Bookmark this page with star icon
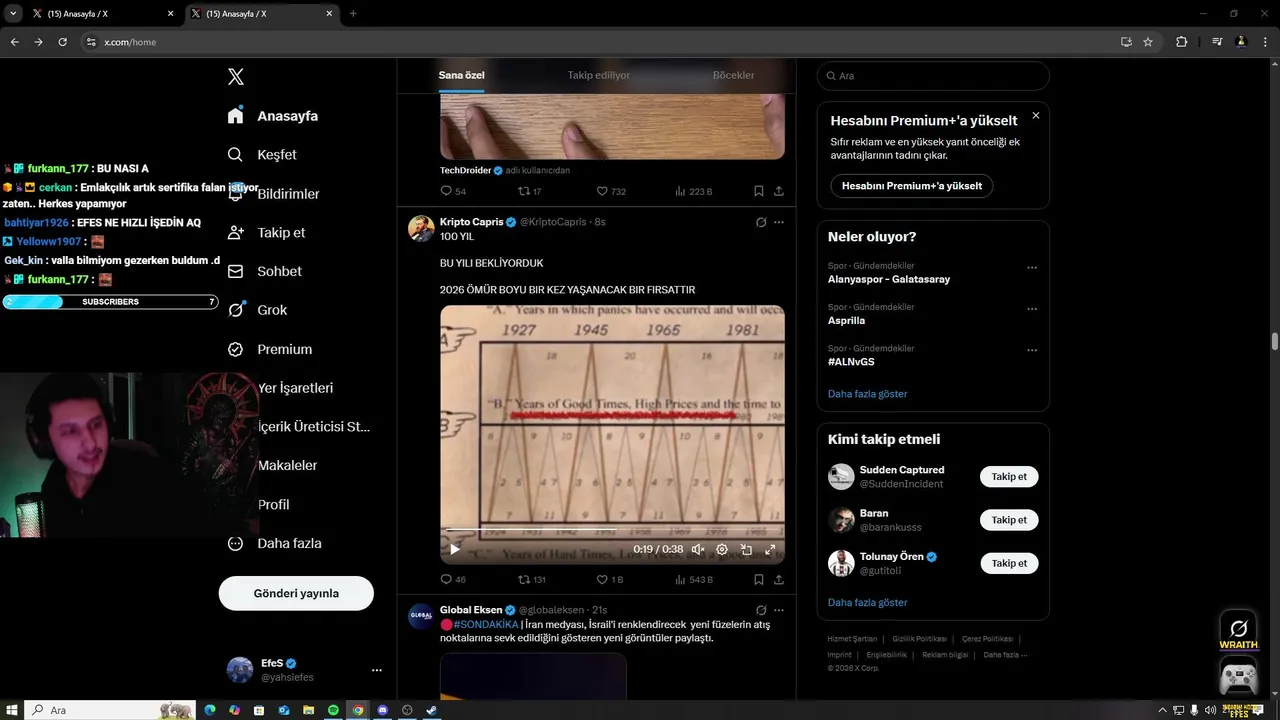The image size is (1280, 720). coord(1148,42)
